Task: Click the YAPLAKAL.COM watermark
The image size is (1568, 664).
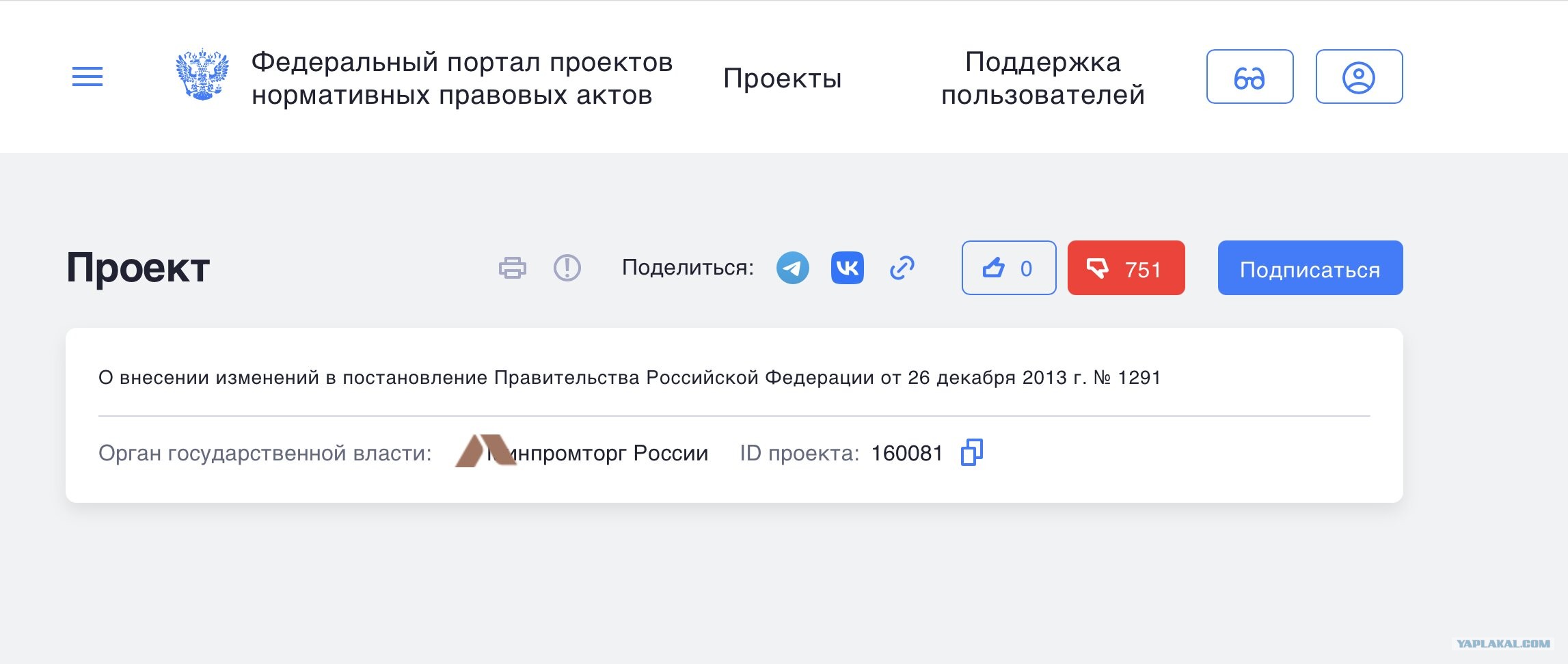Action: pyautogui.click(x=1503, y=644)
